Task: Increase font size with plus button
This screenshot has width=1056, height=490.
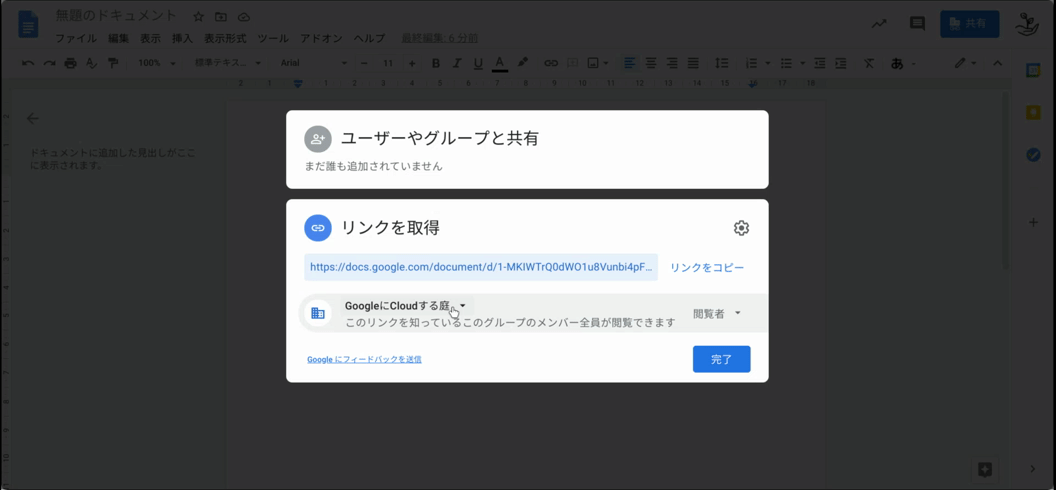Action: tap(411, 63)
